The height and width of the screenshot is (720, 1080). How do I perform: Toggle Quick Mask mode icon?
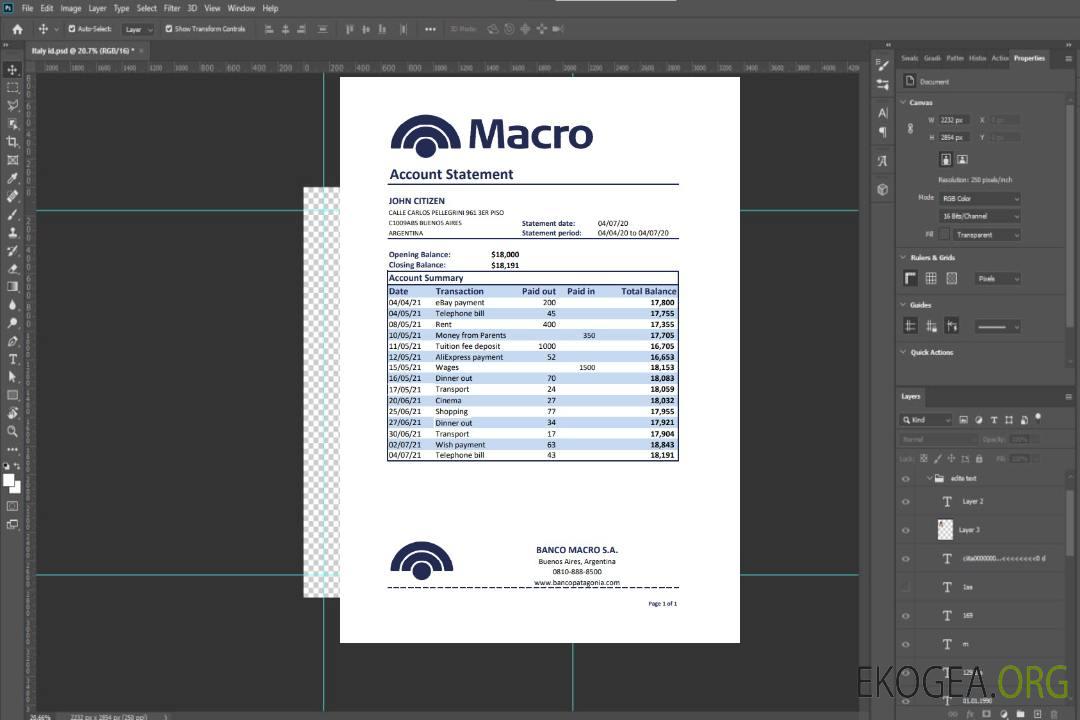tap(12, 506)
